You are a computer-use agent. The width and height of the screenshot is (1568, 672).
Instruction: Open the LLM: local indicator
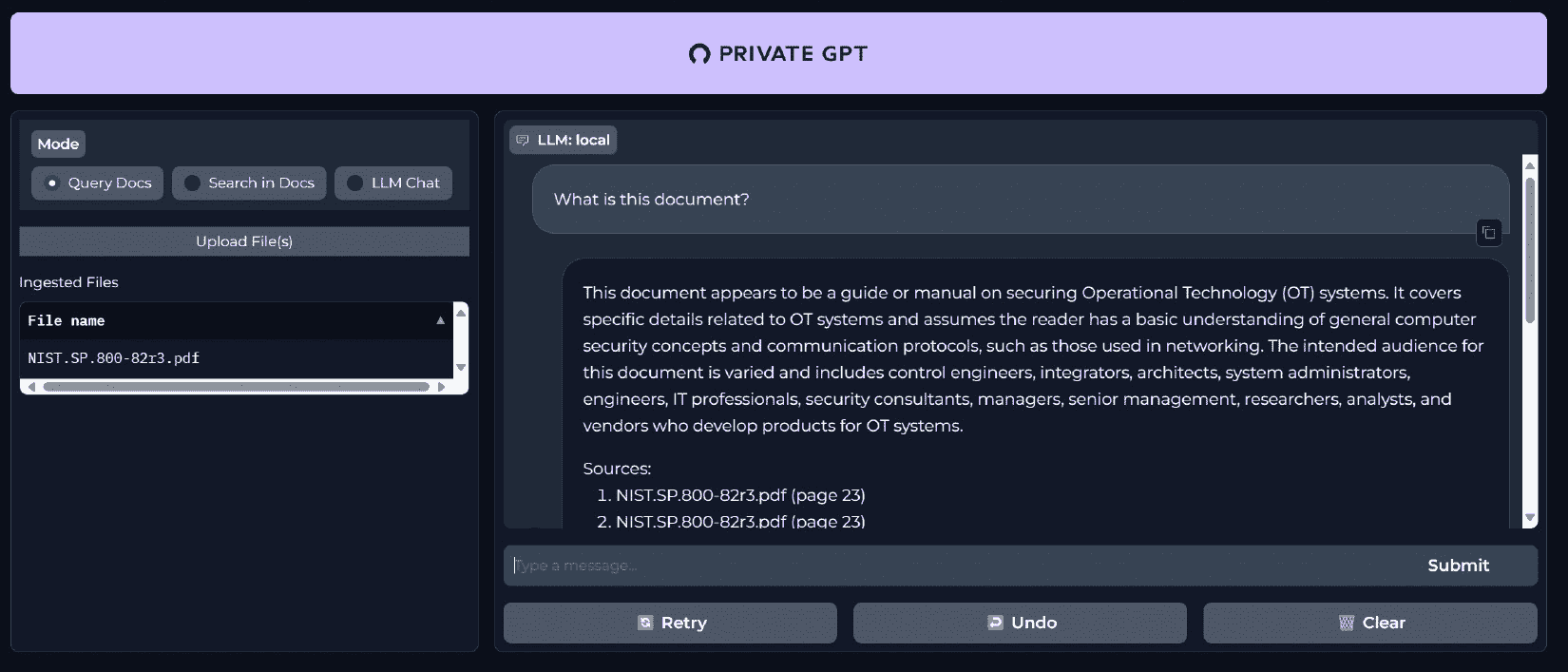[563, 140]
